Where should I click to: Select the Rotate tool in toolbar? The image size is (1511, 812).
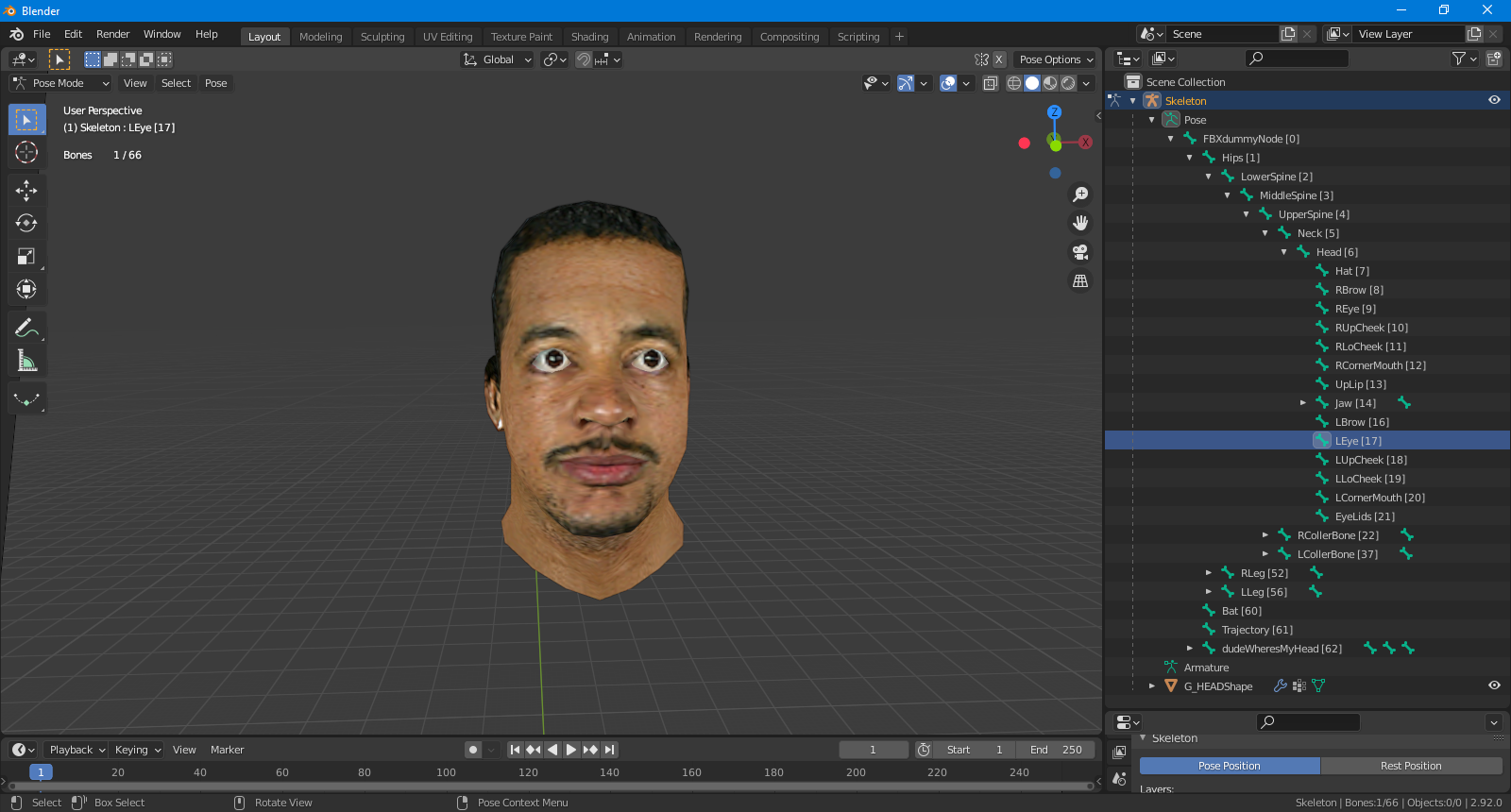click(x=26, y=224)
